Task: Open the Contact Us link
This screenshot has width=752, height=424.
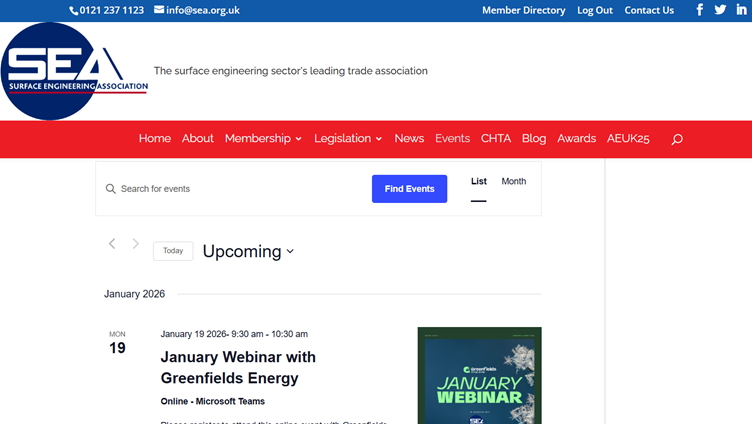Action: (649, 10)
